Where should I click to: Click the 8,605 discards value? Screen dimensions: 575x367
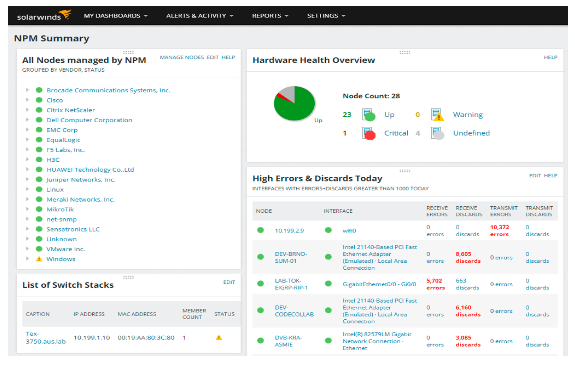[x=468, y=257]
